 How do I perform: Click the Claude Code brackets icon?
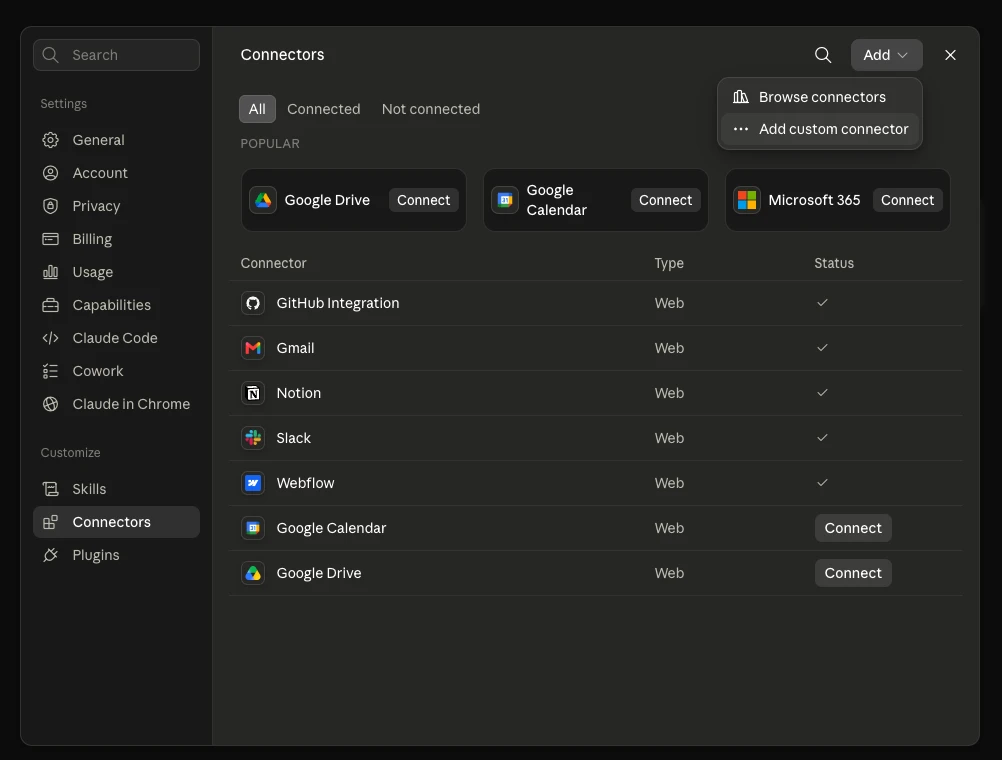[x=50, y=338]
